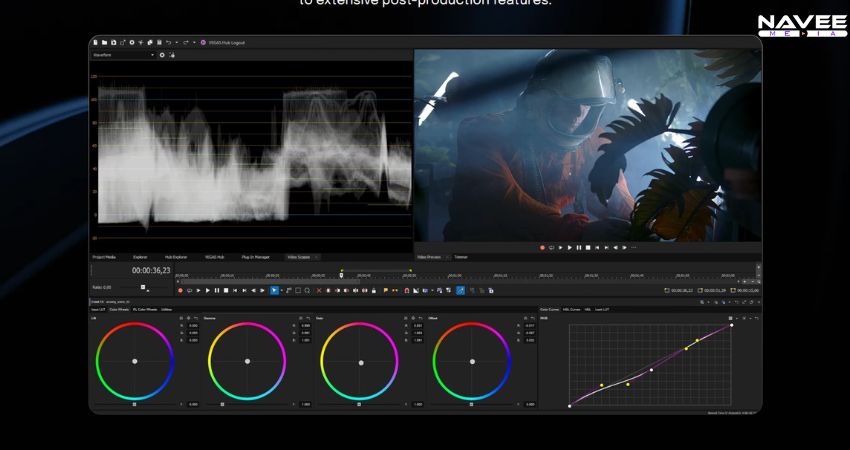Click stop on timeline transport bar
Image resolution: width=850 pixels, height=450 pixels.
[226, 291]
